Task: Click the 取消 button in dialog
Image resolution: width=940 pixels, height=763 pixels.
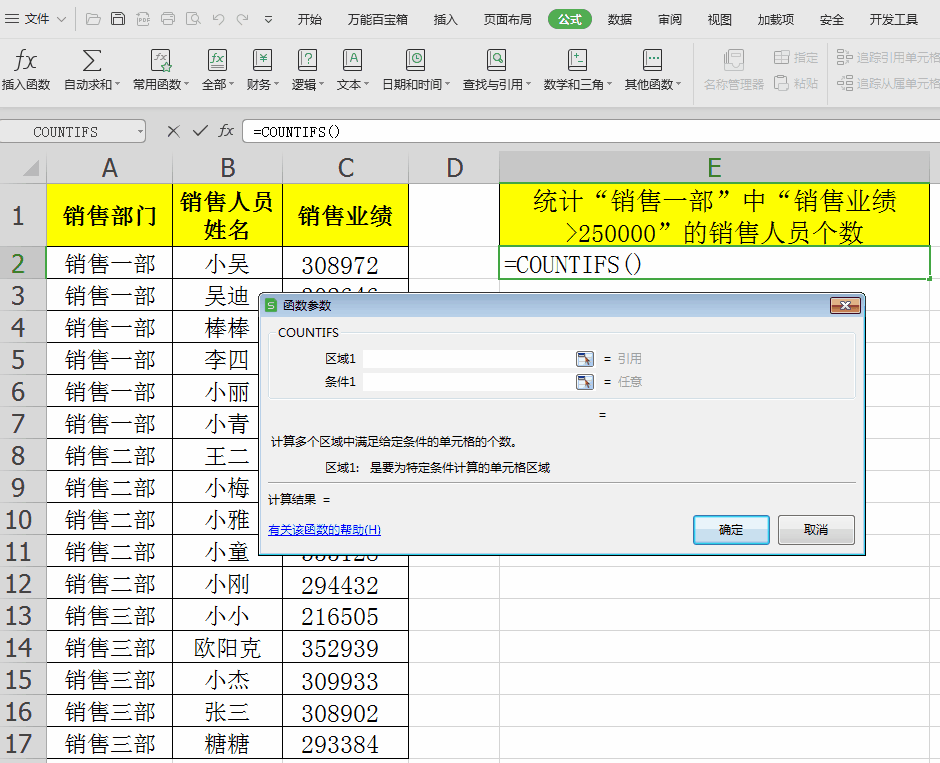Action: point(816,530)
